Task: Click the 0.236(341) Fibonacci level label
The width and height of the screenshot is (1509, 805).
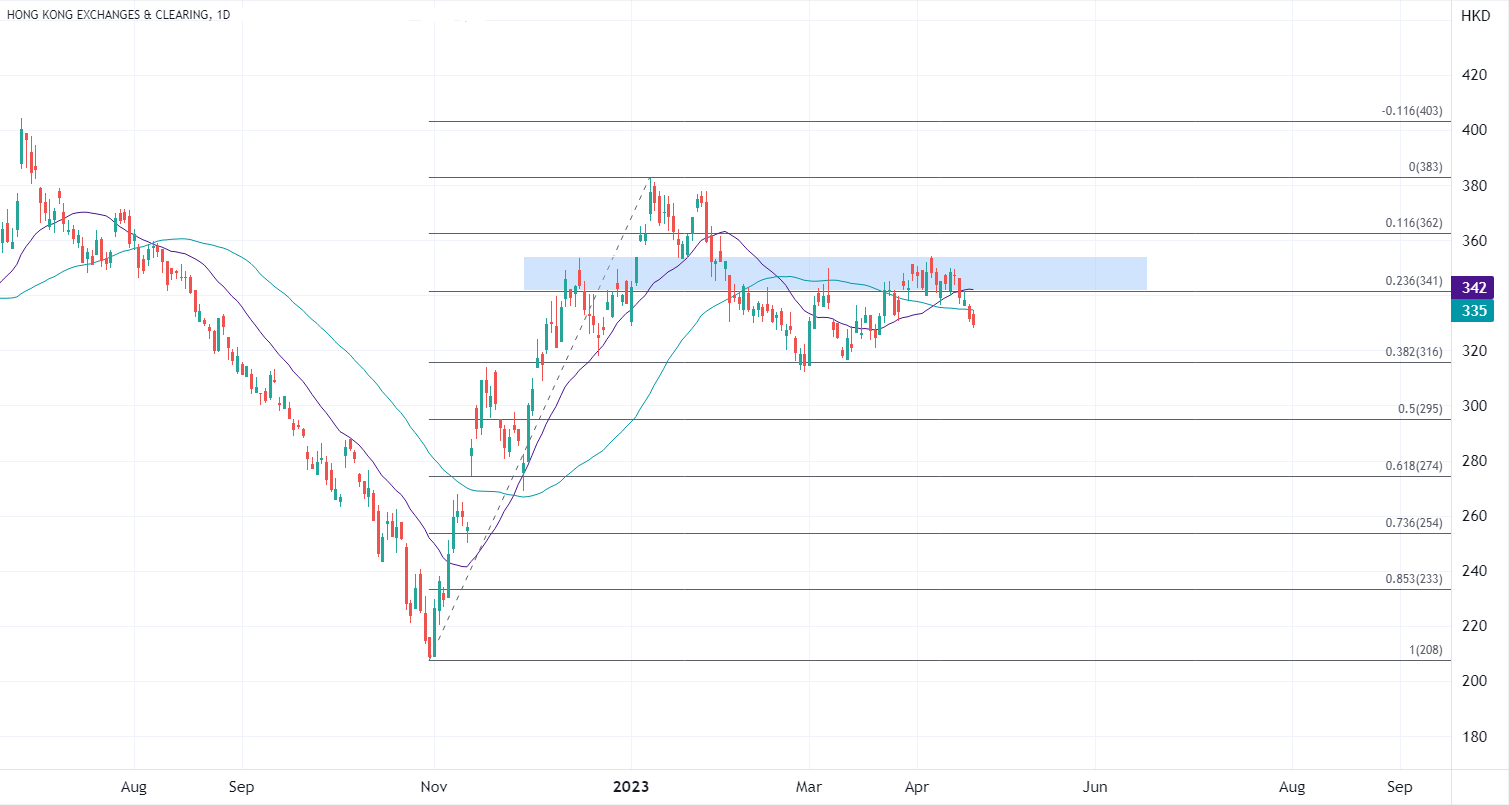Action: tap(1414, 282)
